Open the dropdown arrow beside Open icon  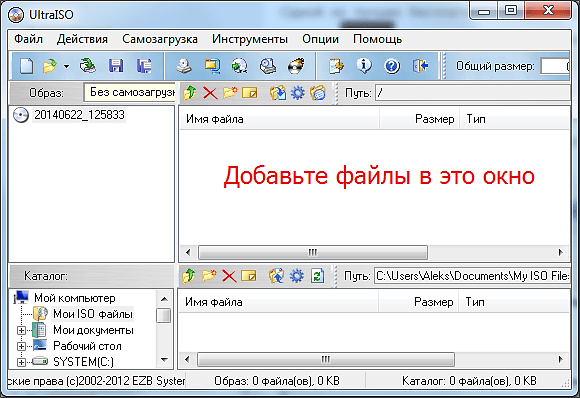click(x=66, y=67)
